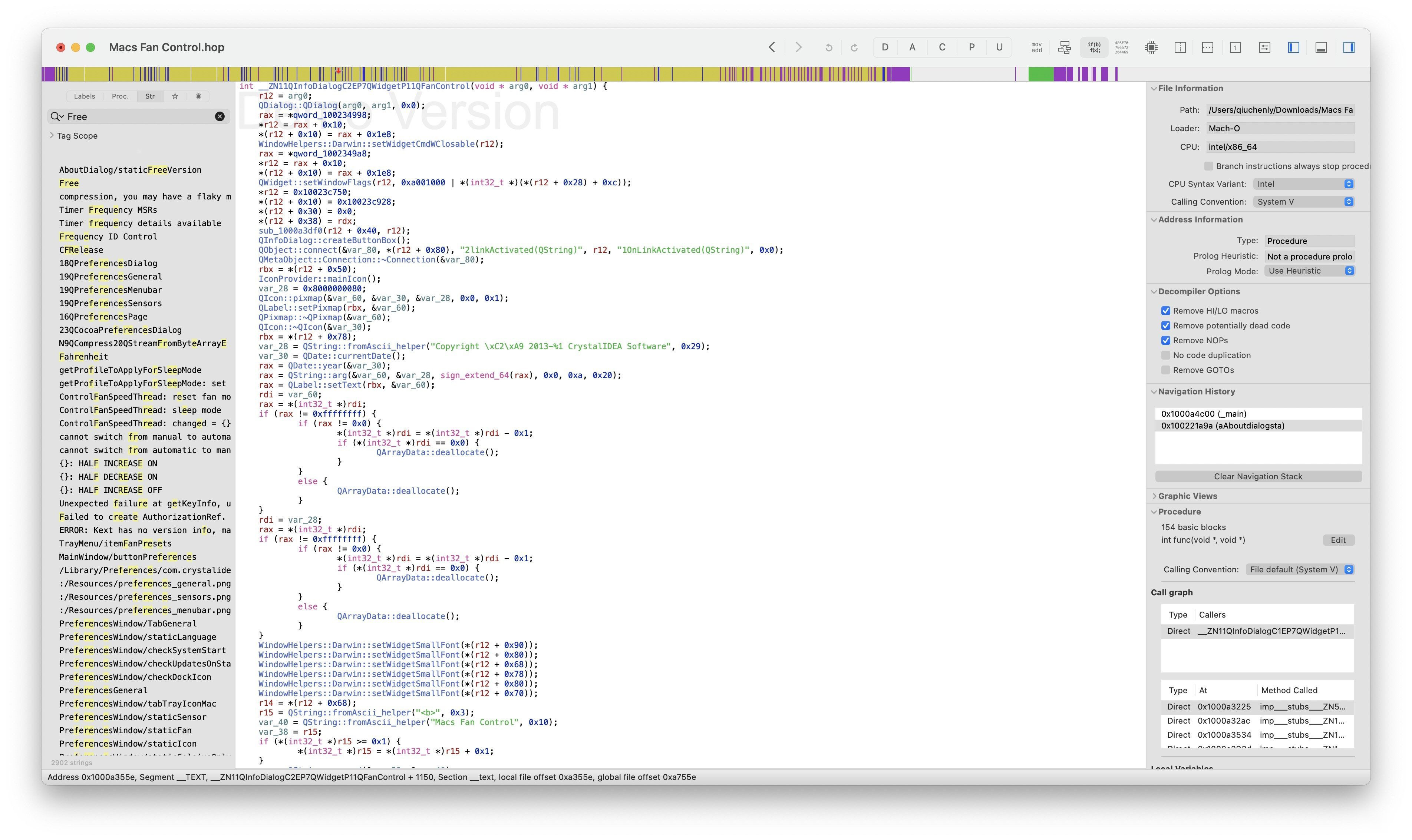Select TrayMenu/itemFanPresets string

click(115, 543)
